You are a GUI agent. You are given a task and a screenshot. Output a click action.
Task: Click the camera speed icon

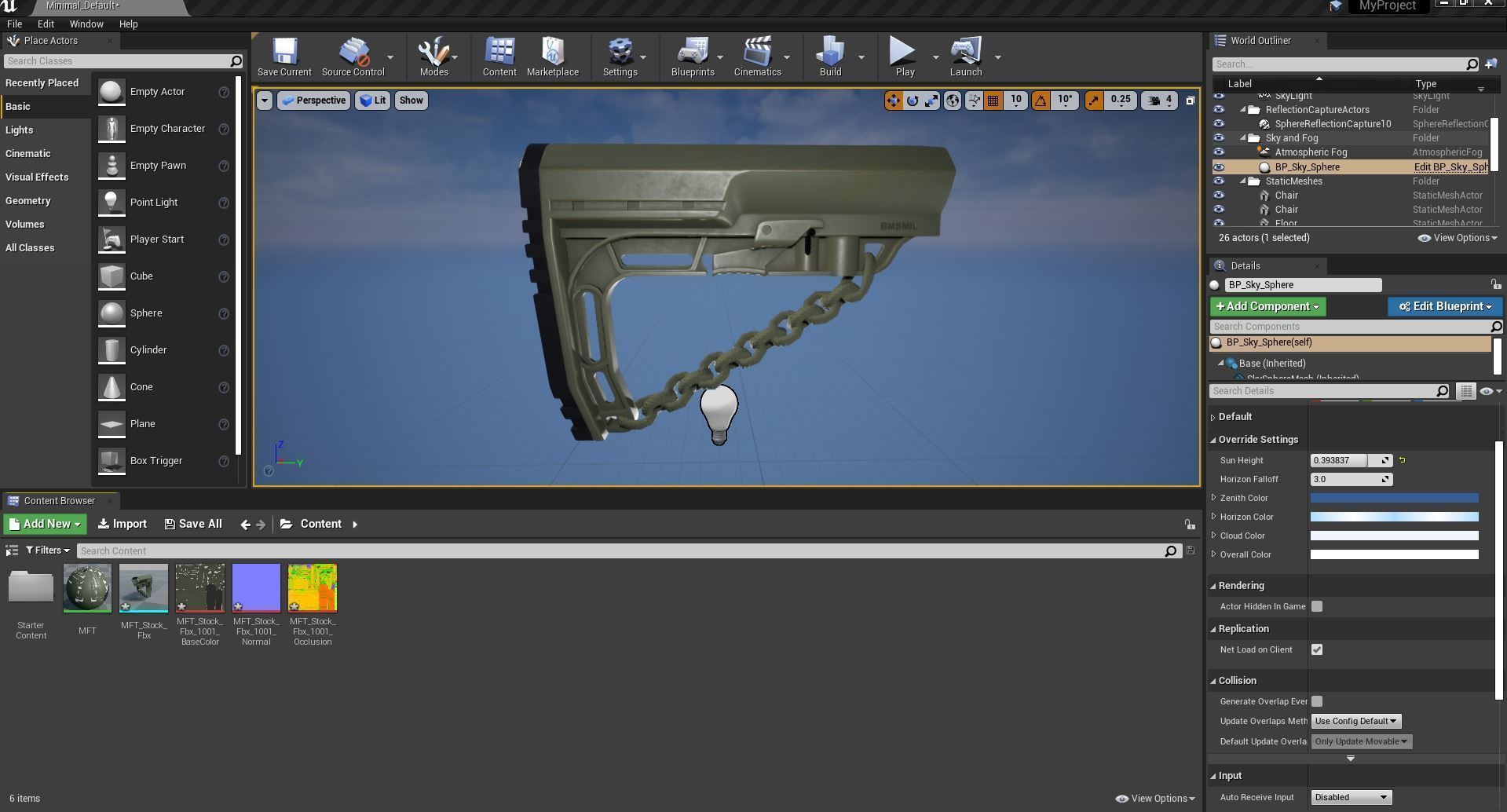(x=1154, y=101)
